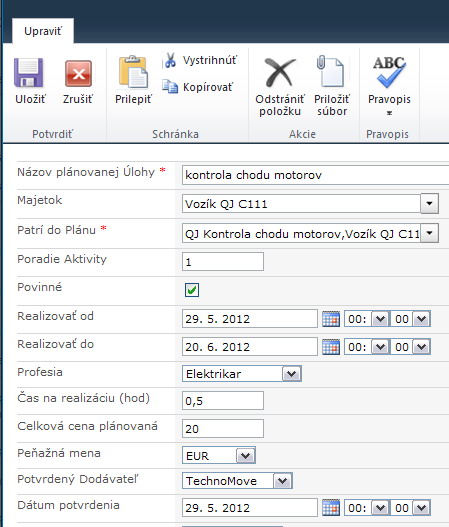Screen dimensions: 449x527
Task: Open calendar picker for Dátum potvrdenia
Action: pos(331,508)
